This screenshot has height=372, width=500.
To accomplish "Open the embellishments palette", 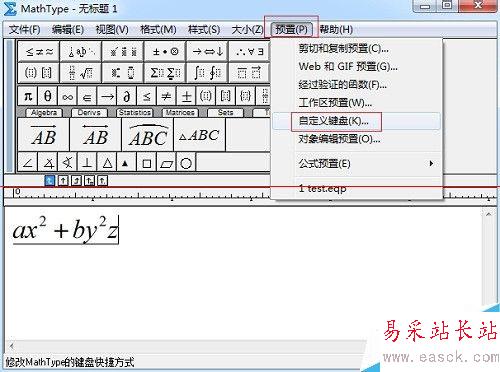I will click(123, 52).
